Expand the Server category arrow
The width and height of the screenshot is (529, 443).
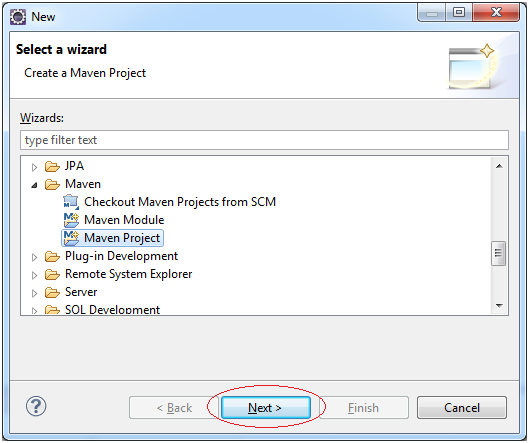34,293
